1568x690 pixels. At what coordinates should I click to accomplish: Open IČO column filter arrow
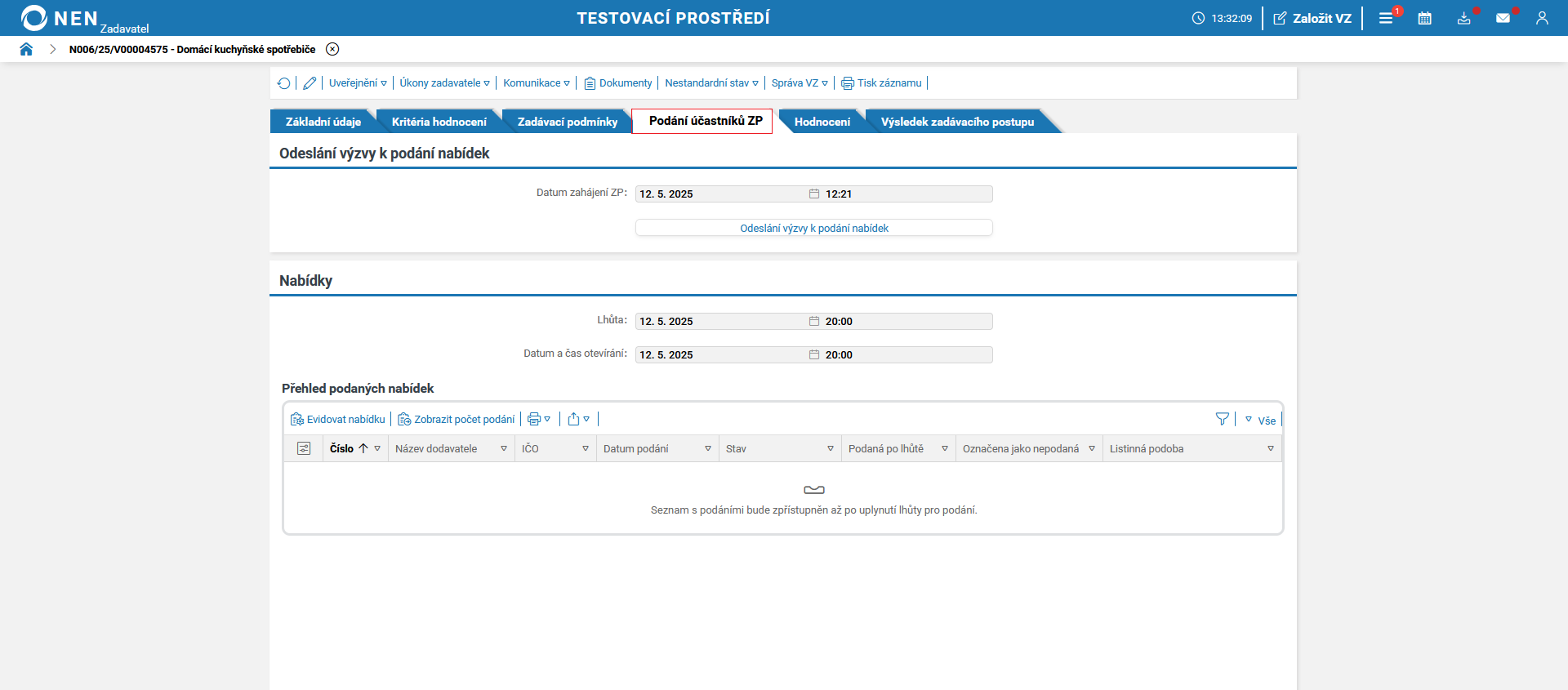click(x=586, y=448)
